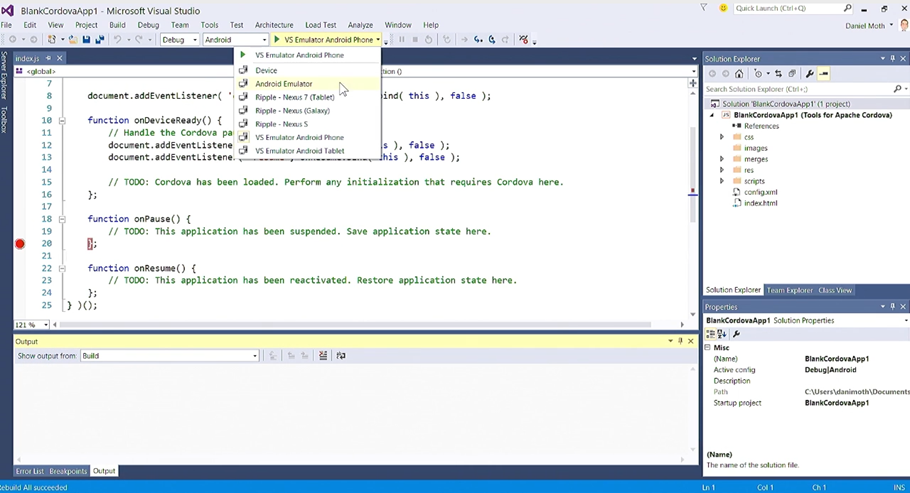Switch to the Error List tab
This screenshot has height=493, width=910.
(x=30, y=471)
